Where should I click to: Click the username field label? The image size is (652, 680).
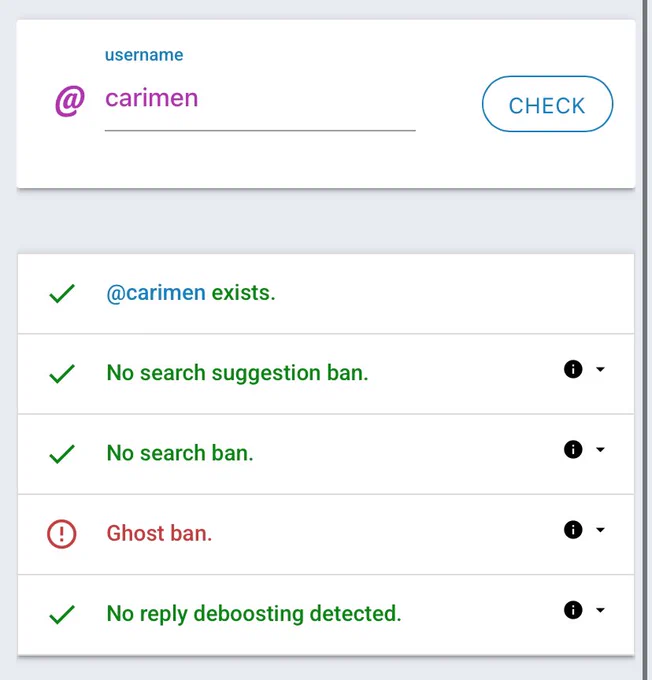[144, 55]
